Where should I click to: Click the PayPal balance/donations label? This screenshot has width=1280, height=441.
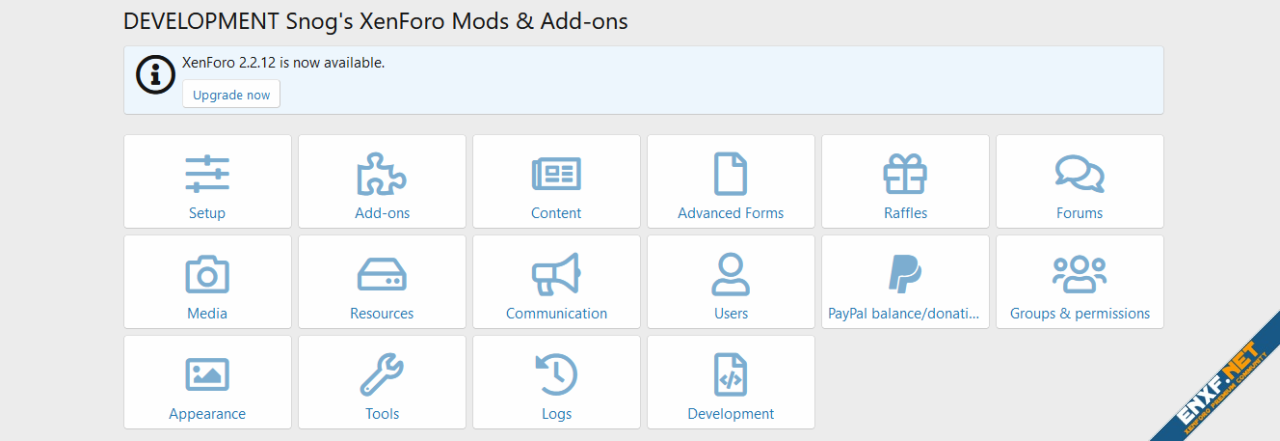point(905,313)
